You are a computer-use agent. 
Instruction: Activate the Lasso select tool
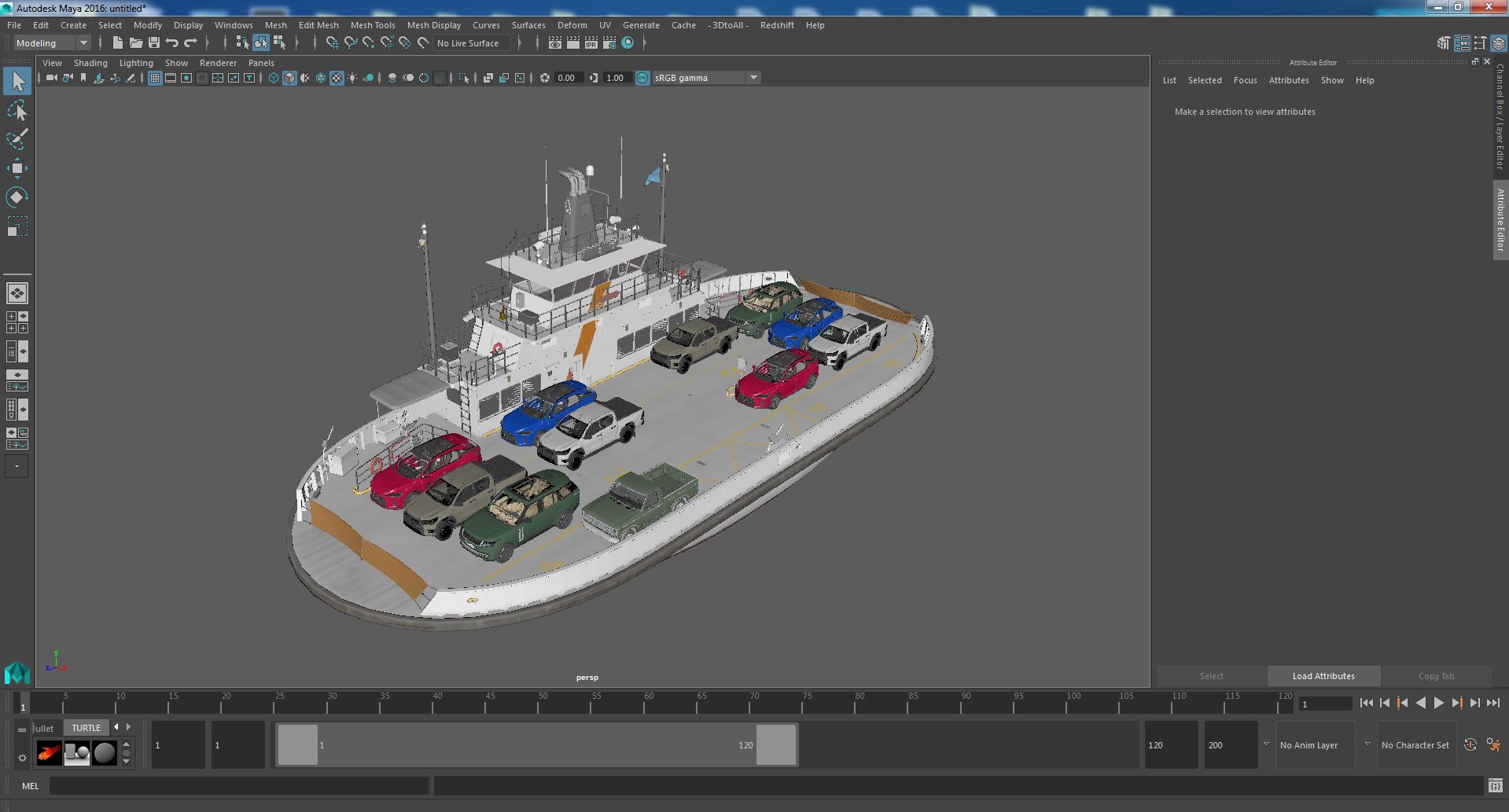coord(17,111)
